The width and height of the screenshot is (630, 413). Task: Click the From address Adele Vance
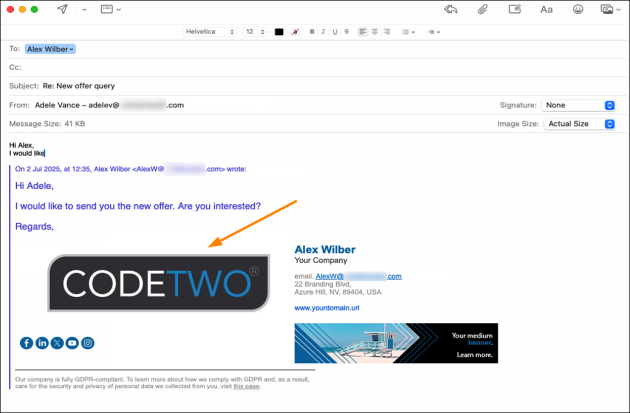(109, 105)
